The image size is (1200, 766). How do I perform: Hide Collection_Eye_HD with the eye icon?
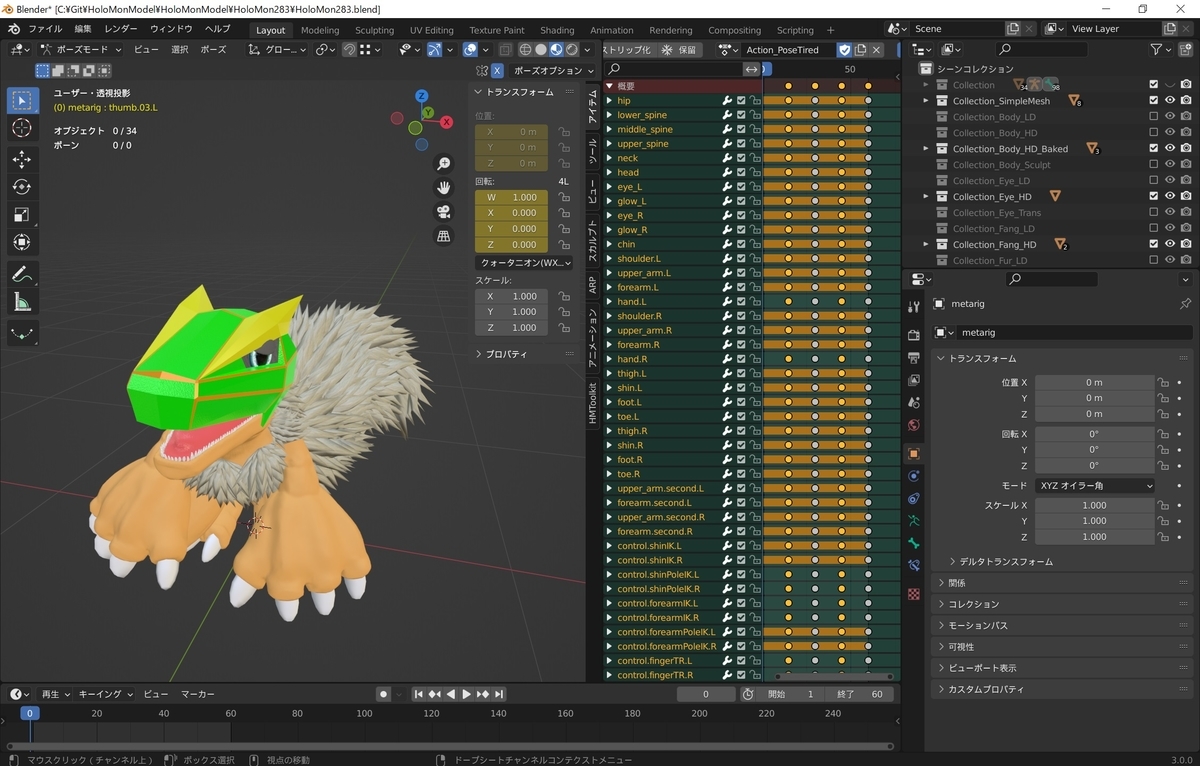[x=1169, y=197]
